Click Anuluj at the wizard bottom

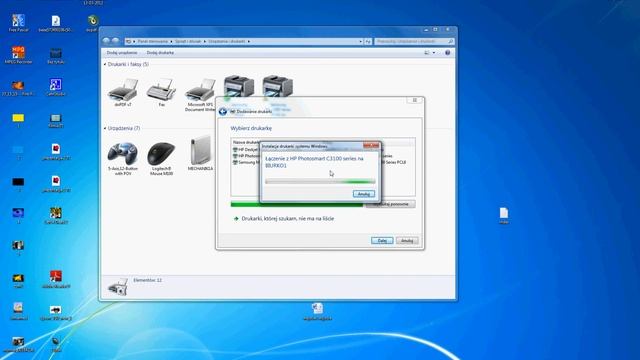click(x=407, y=240)
